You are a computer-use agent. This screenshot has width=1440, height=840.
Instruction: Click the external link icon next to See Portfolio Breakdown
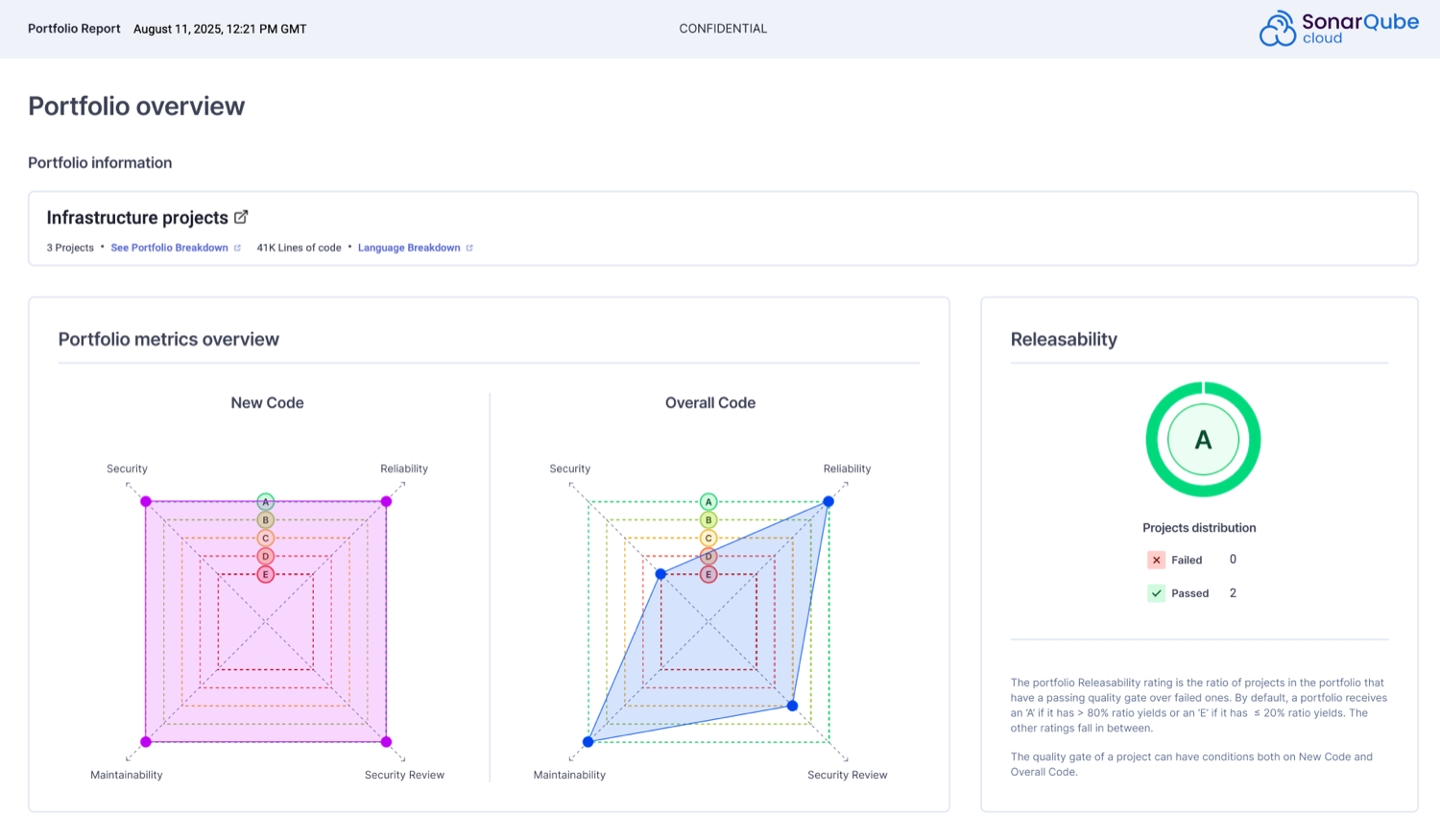pyautogui.click(x=237, y=247)
